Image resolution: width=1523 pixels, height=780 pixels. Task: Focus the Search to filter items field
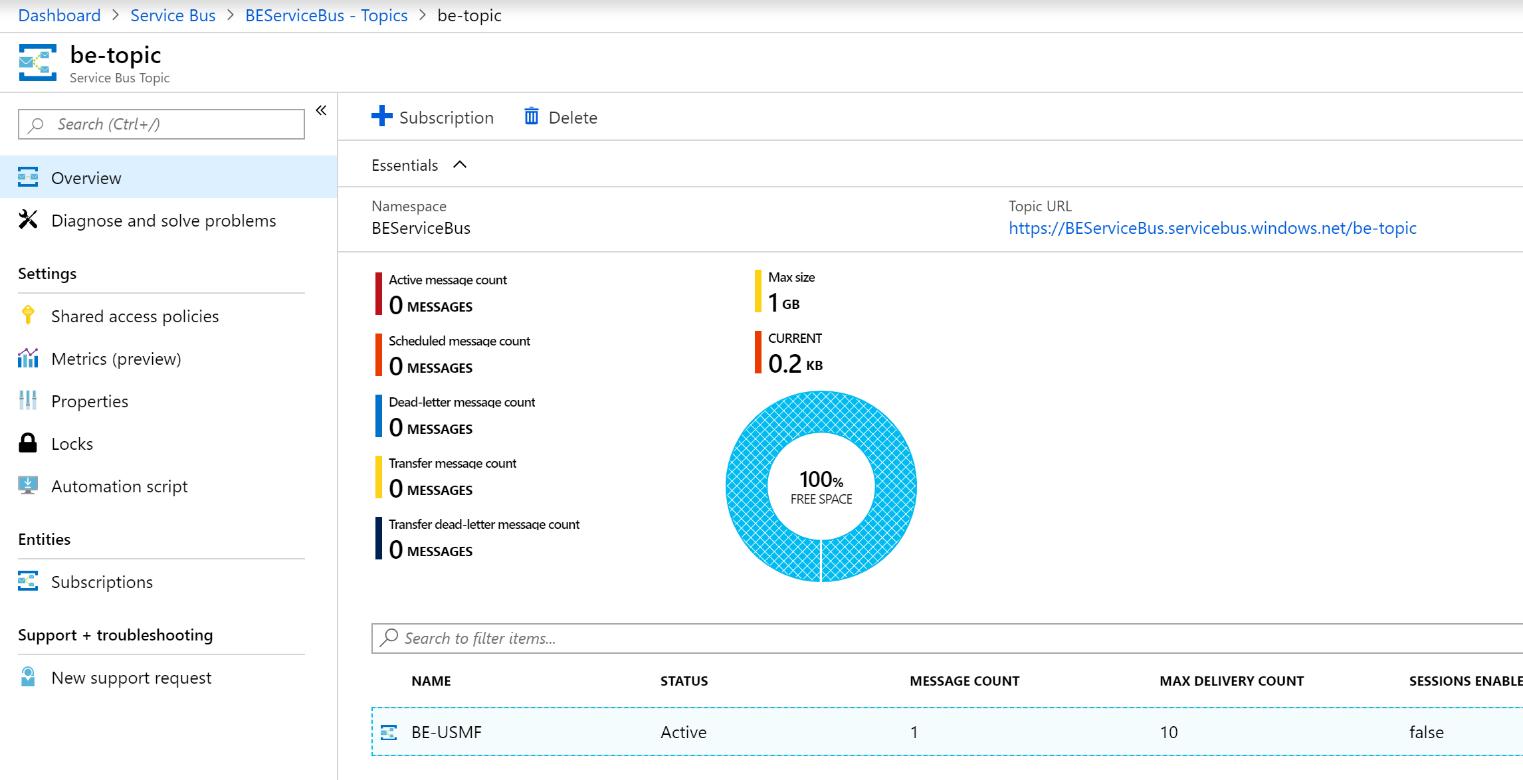[947, 638]
